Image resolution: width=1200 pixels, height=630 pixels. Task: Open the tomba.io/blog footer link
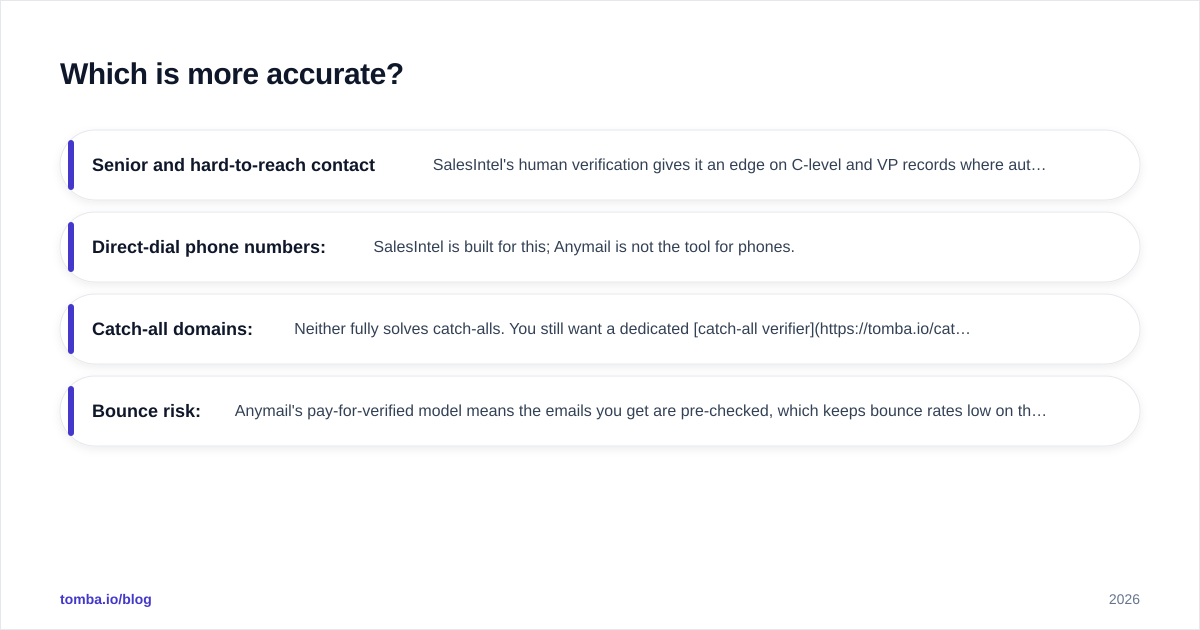106,599
